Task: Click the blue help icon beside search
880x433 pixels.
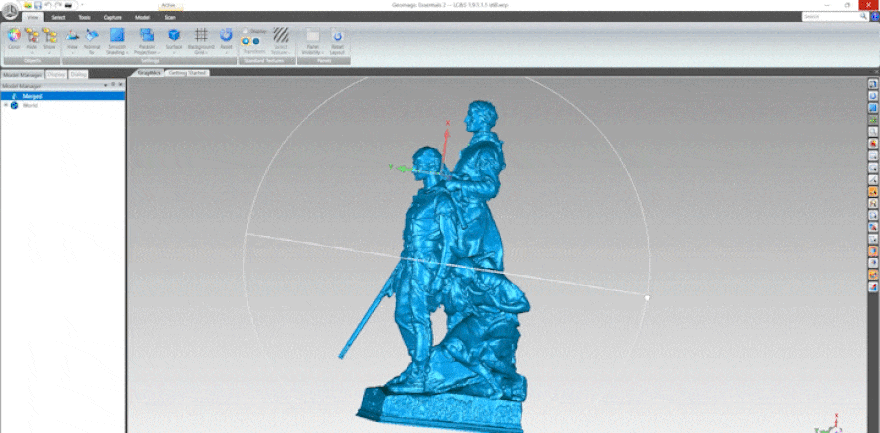Action: (875, 17)
